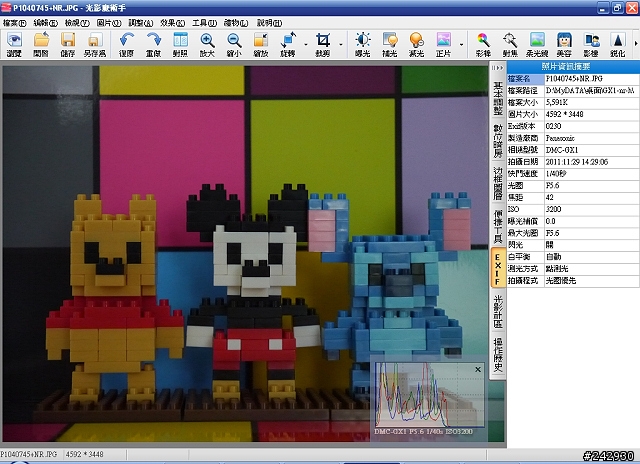Expand the 裁剪 crop dropdown arrow
The width and height of the screenshot is (640, 464).
pos(340,44)
